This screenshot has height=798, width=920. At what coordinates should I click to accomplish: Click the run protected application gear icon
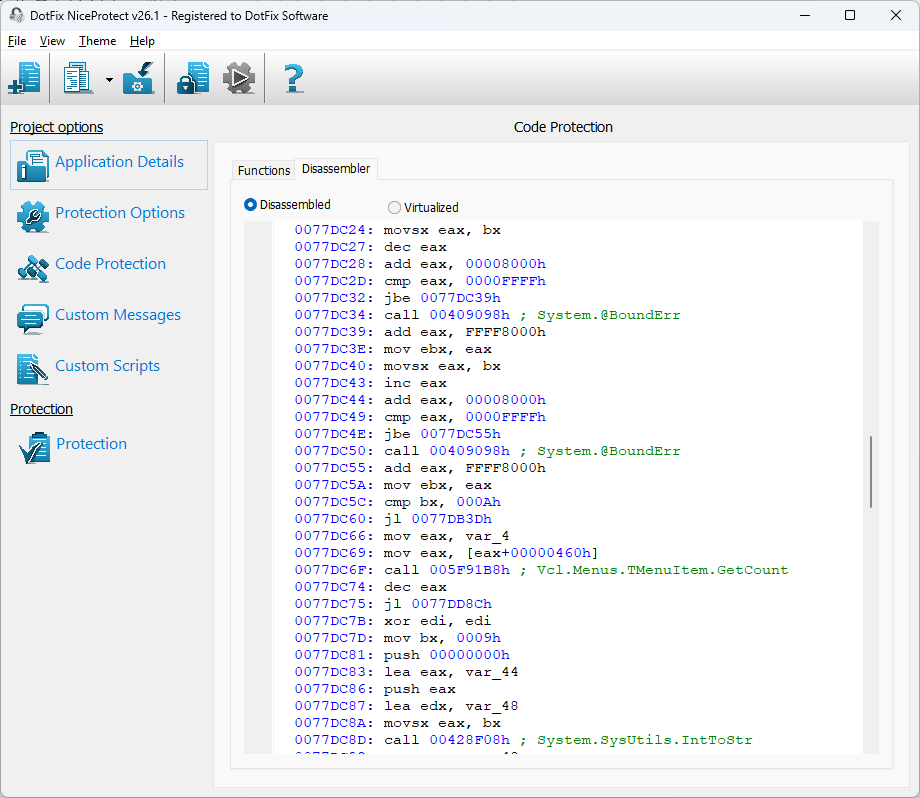coord(239,78)
